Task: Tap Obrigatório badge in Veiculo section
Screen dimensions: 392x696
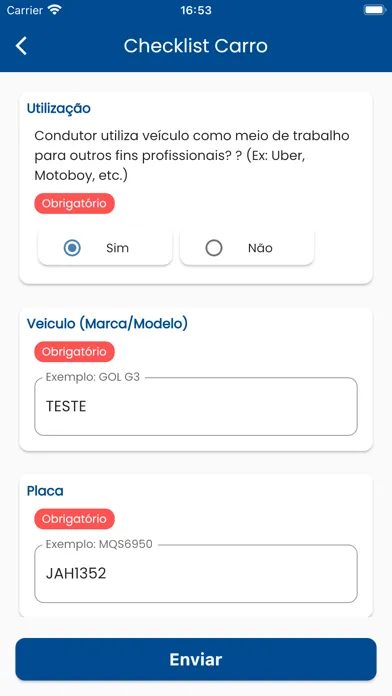Action: [x=75, y=352]
